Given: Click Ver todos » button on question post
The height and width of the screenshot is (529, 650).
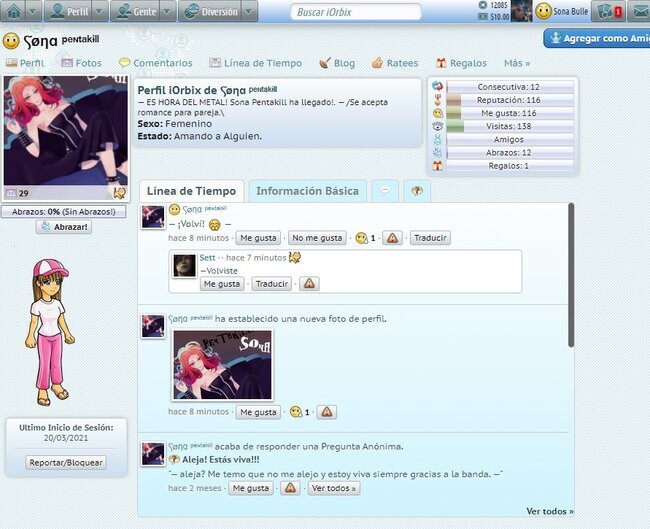Looking at the screenshot, I should [334, 488].
